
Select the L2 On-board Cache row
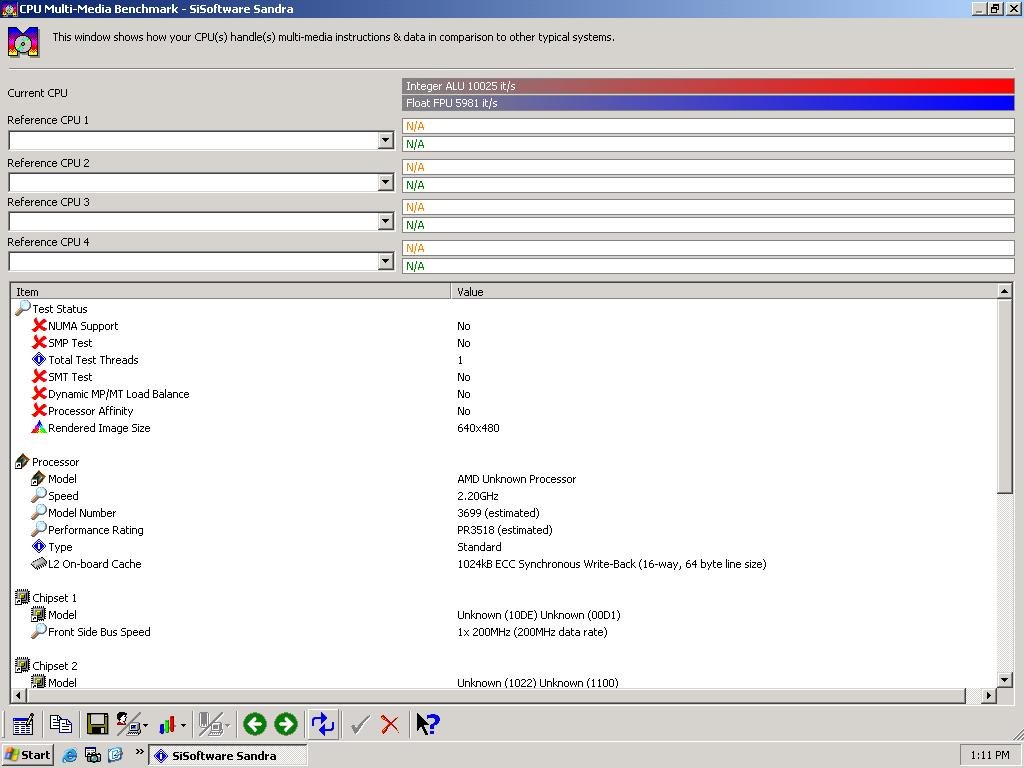pyautogui.click(x=503, y=564)
